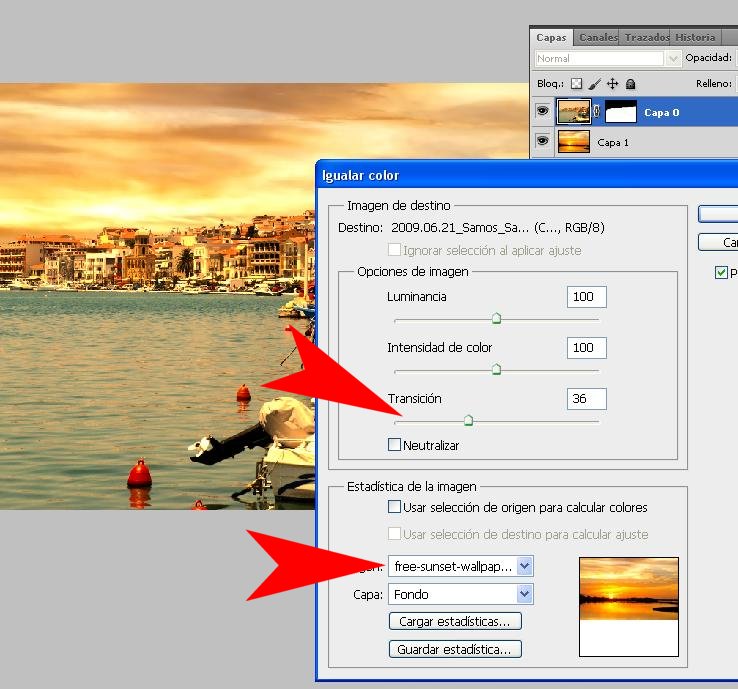738x689 pixels.
Task: Click the link icon between Capa 0 thumbnails
Action: click(597, 113)
